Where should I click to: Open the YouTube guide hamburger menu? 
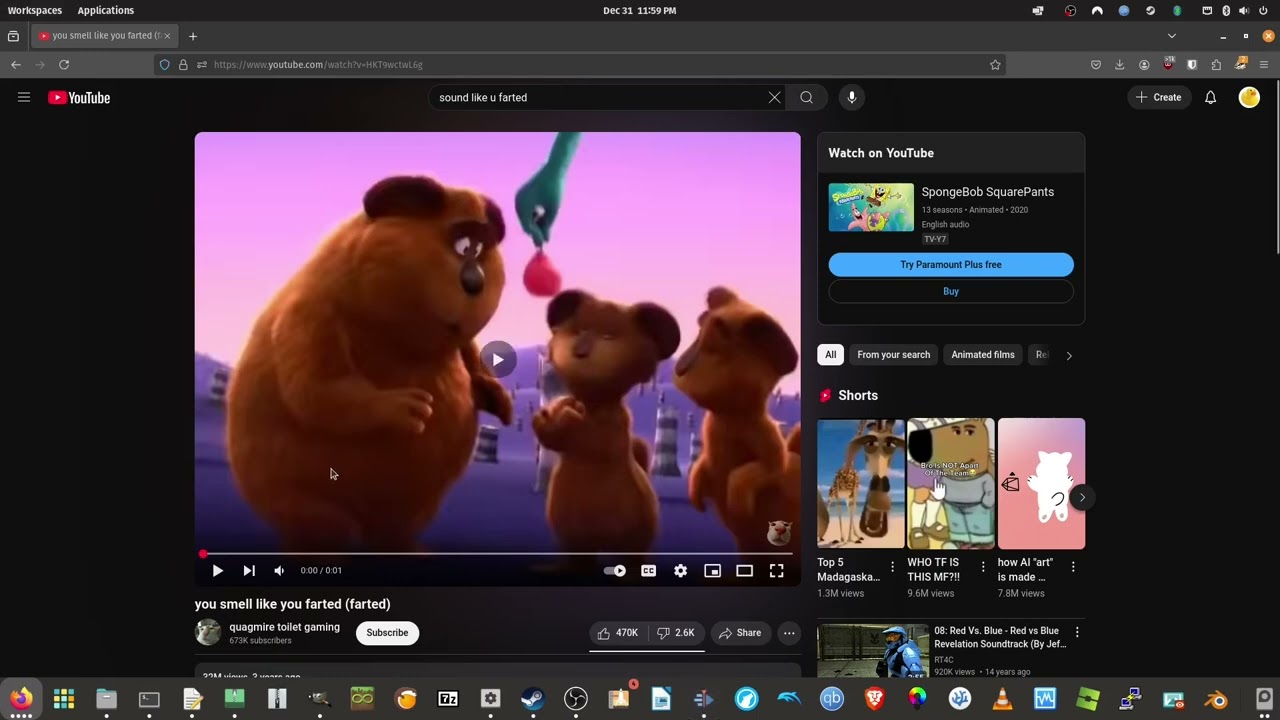pyautogui.click(x=24, y=97)
